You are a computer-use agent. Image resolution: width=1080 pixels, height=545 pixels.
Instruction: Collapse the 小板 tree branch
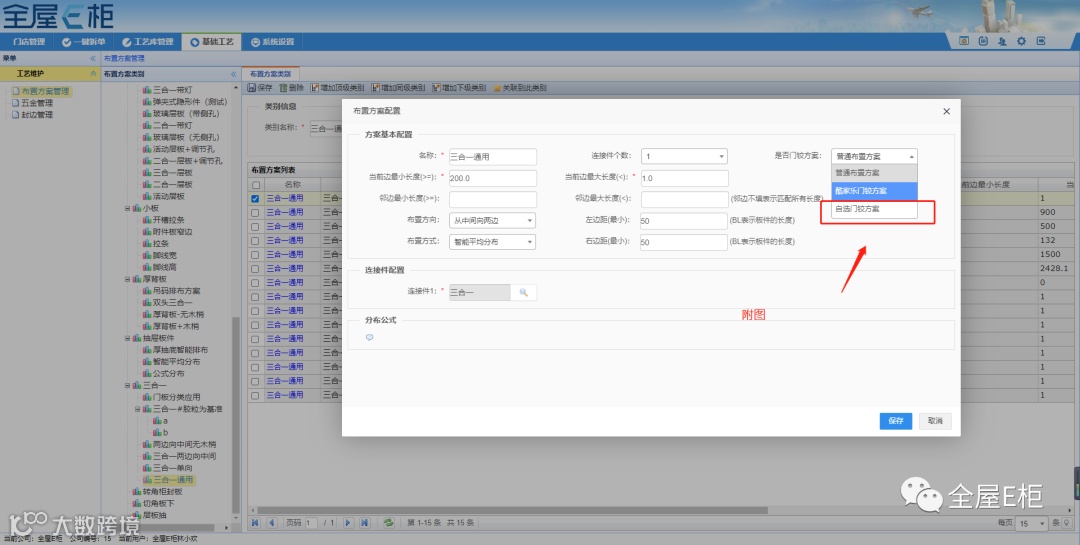[127, 208]
